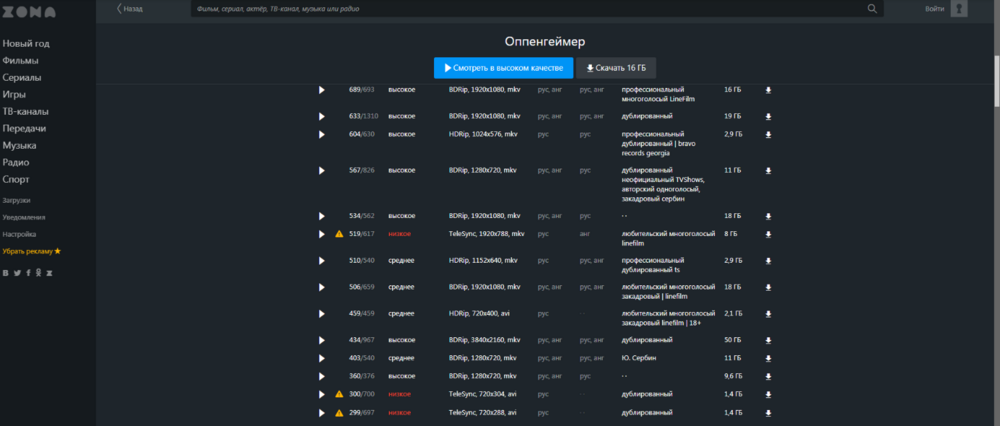Open the ТВ-каналы section
This screenshot has width=1000, height=426.
pos(26,112)
